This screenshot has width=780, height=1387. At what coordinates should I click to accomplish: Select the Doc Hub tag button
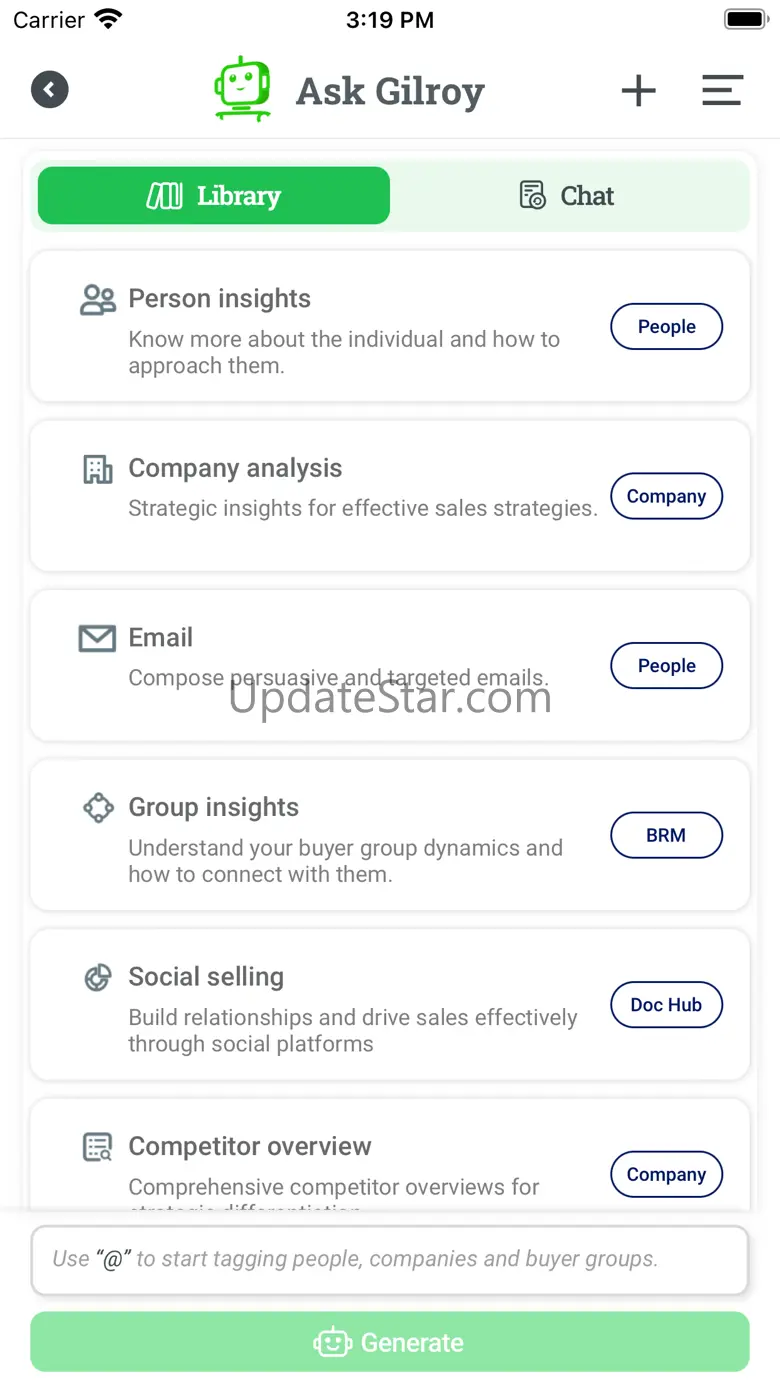pyautogui.click(x=666, y=1005)
